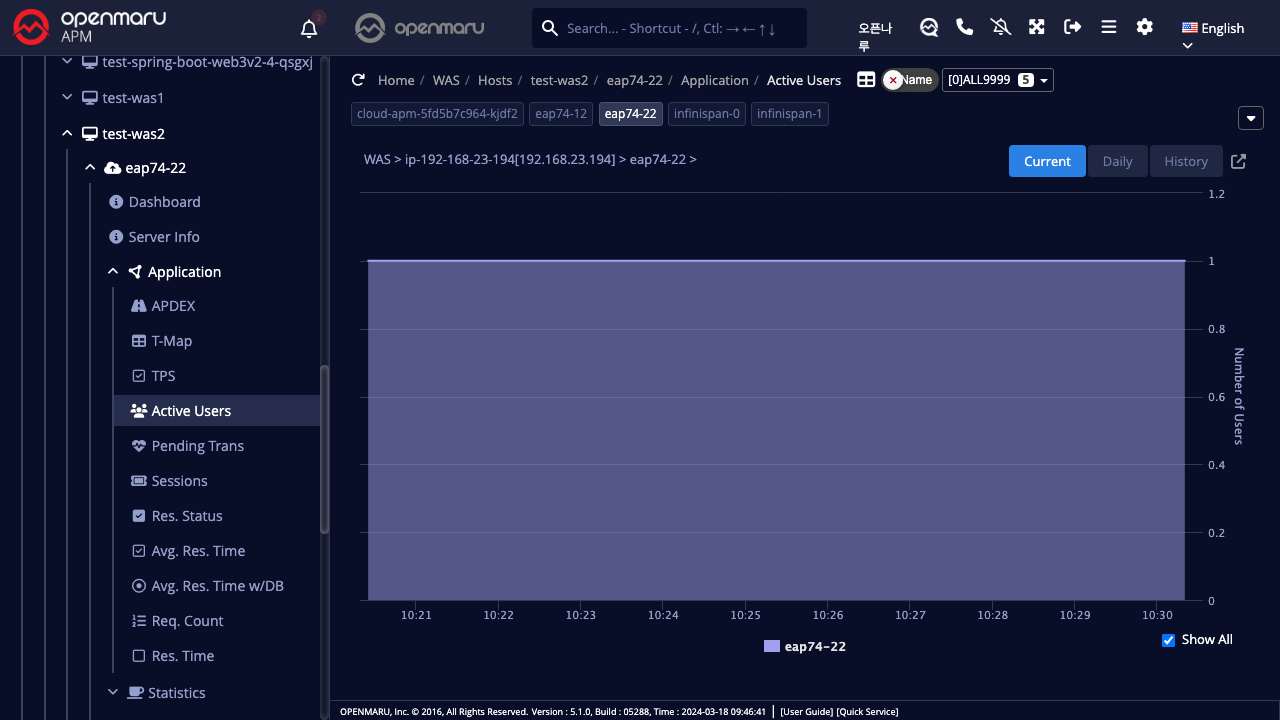Image resolution: width=1280 pixels, height=720 pixels.
Task: Toggle the Name switch
Action: pos(909,80)
